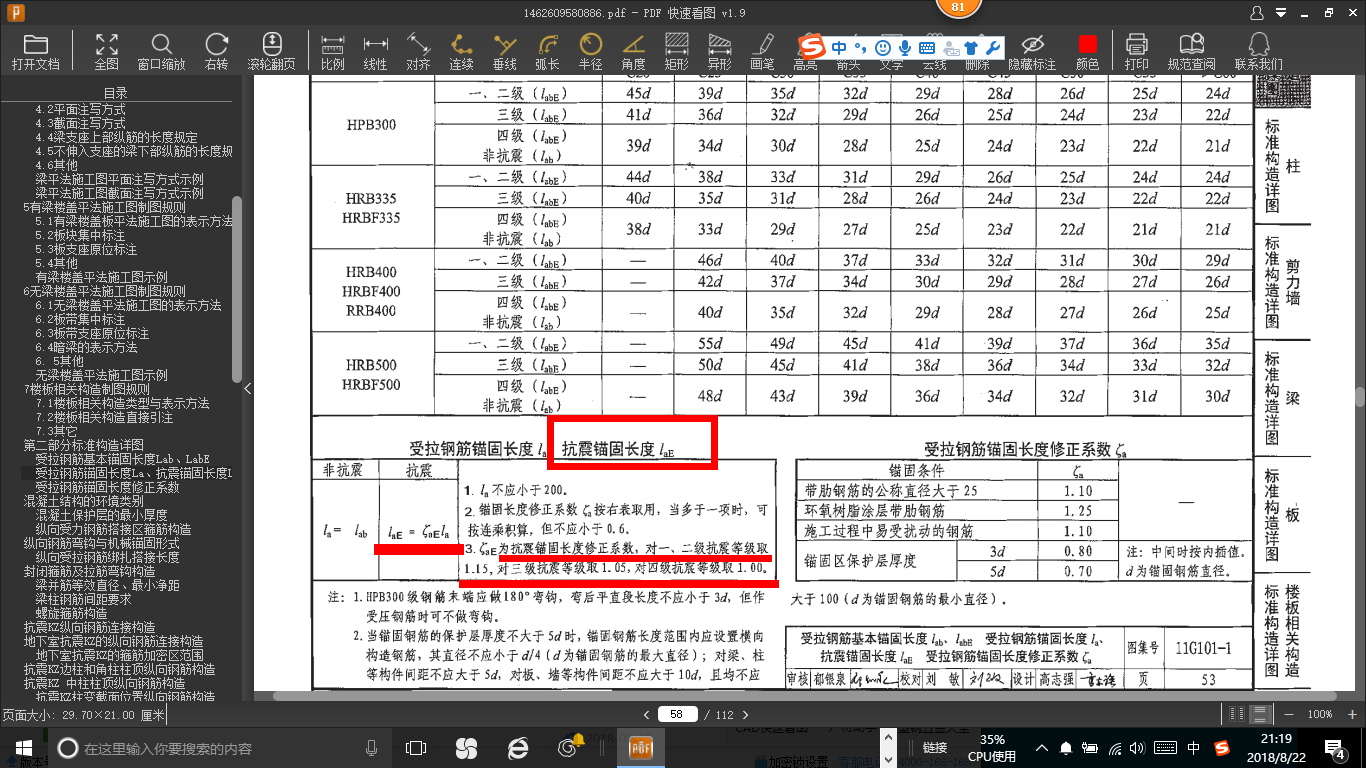Click the page number field showing 58
1366x768 pixels.
(677, 714)
